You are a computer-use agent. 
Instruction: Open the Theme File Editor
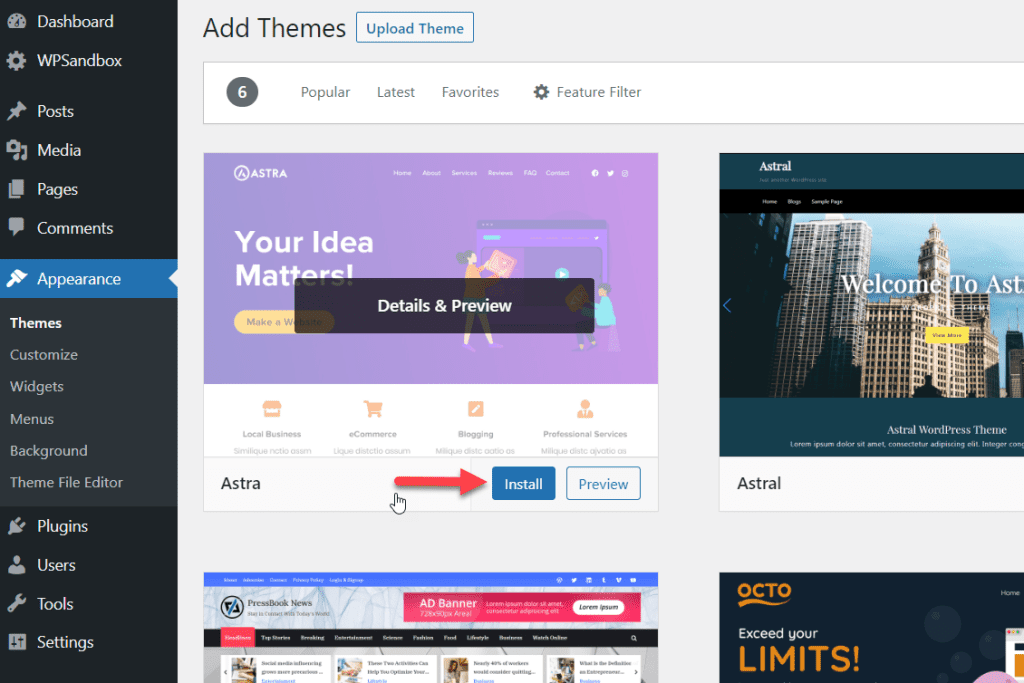coord(67,483)
